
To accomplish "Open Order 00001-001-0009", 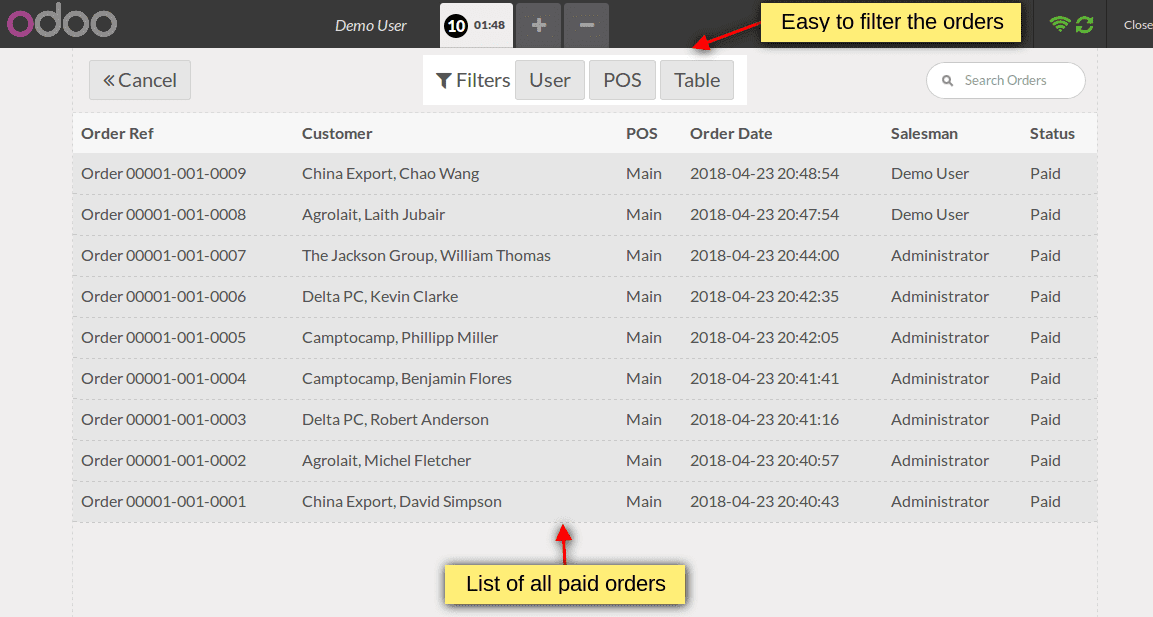I will tap(585, 174).
